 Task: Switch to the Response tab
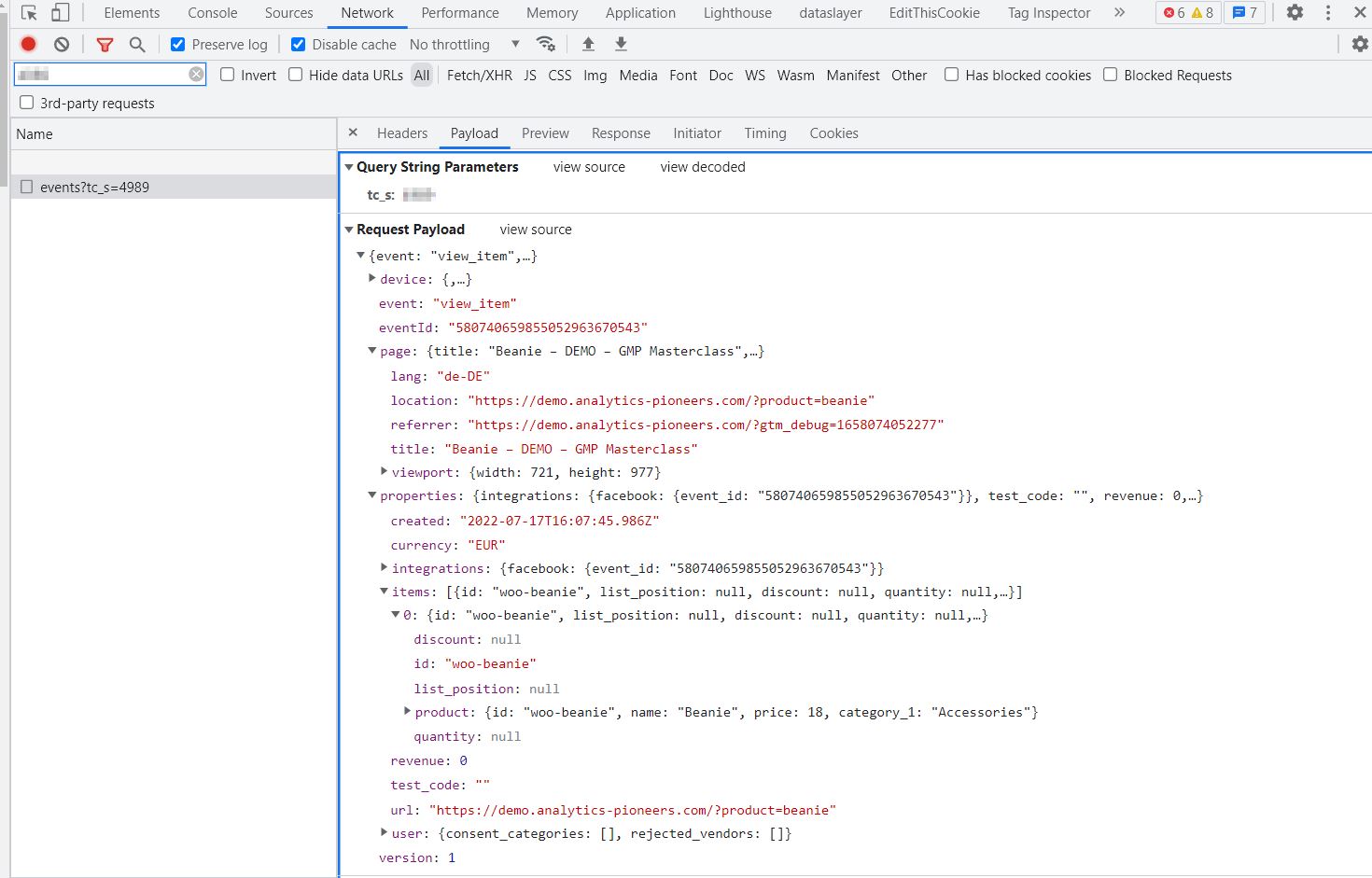621,133
